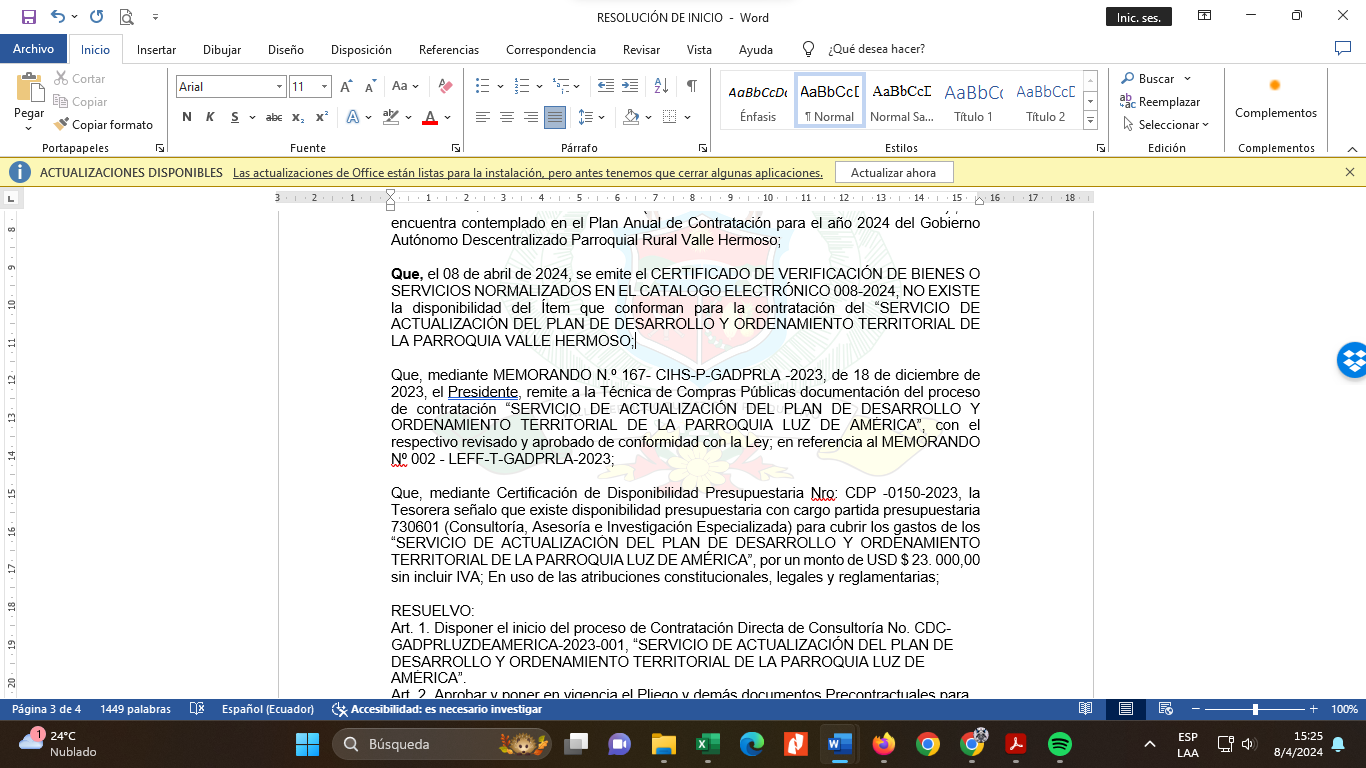
Task: Click the clear formatting eraser icon
Action: click(x=446, y=87)
